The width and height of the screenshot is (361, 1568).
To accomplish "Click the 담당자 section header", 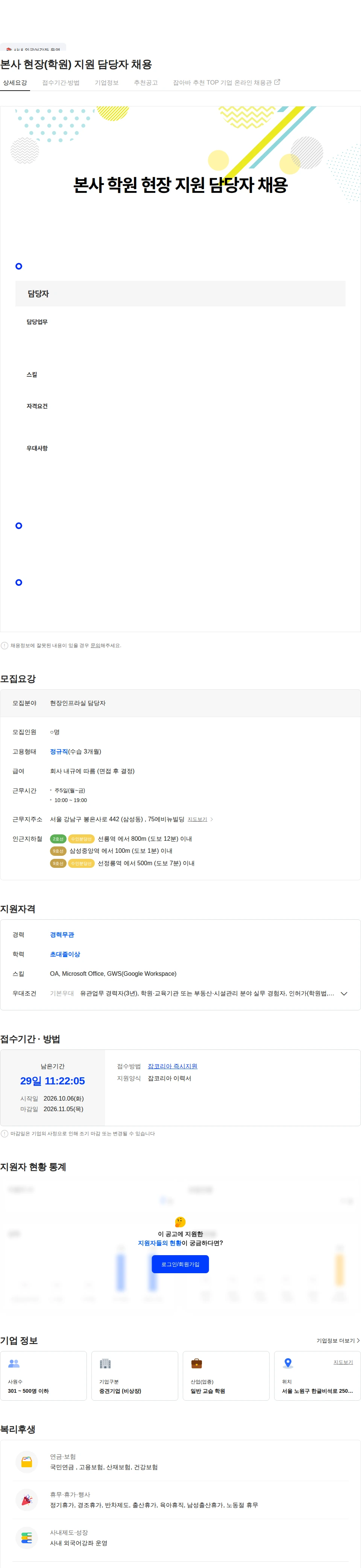I will [x=180, y=293].
